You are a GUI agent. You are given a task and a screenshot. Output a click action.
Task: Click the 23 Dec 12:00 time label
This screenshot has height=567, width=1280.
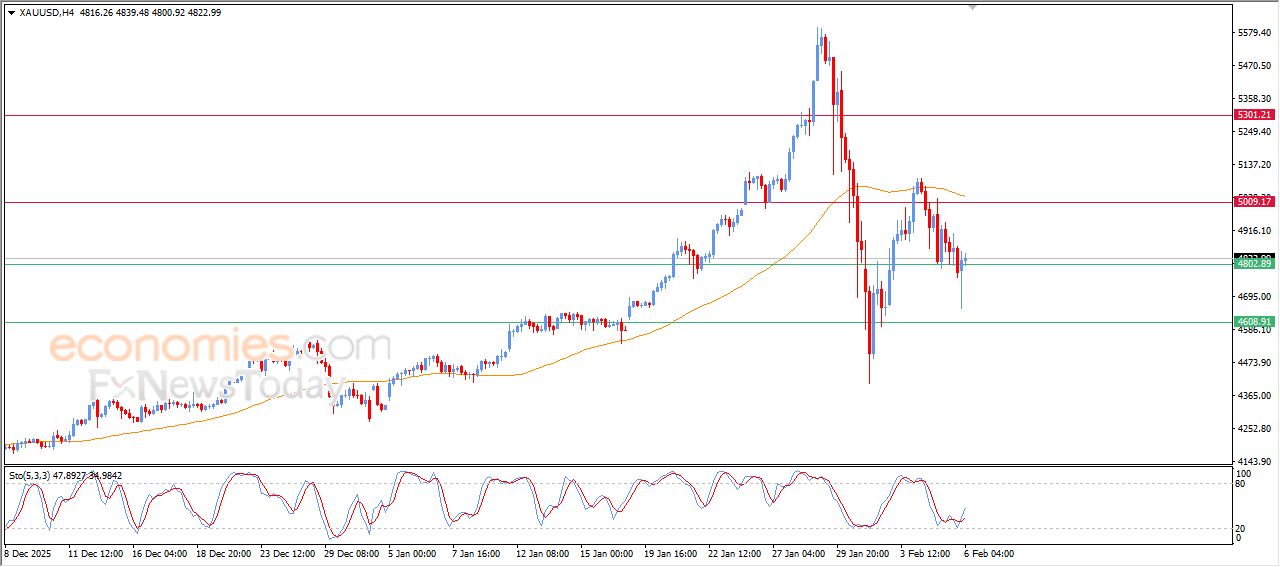coord(287,553)
